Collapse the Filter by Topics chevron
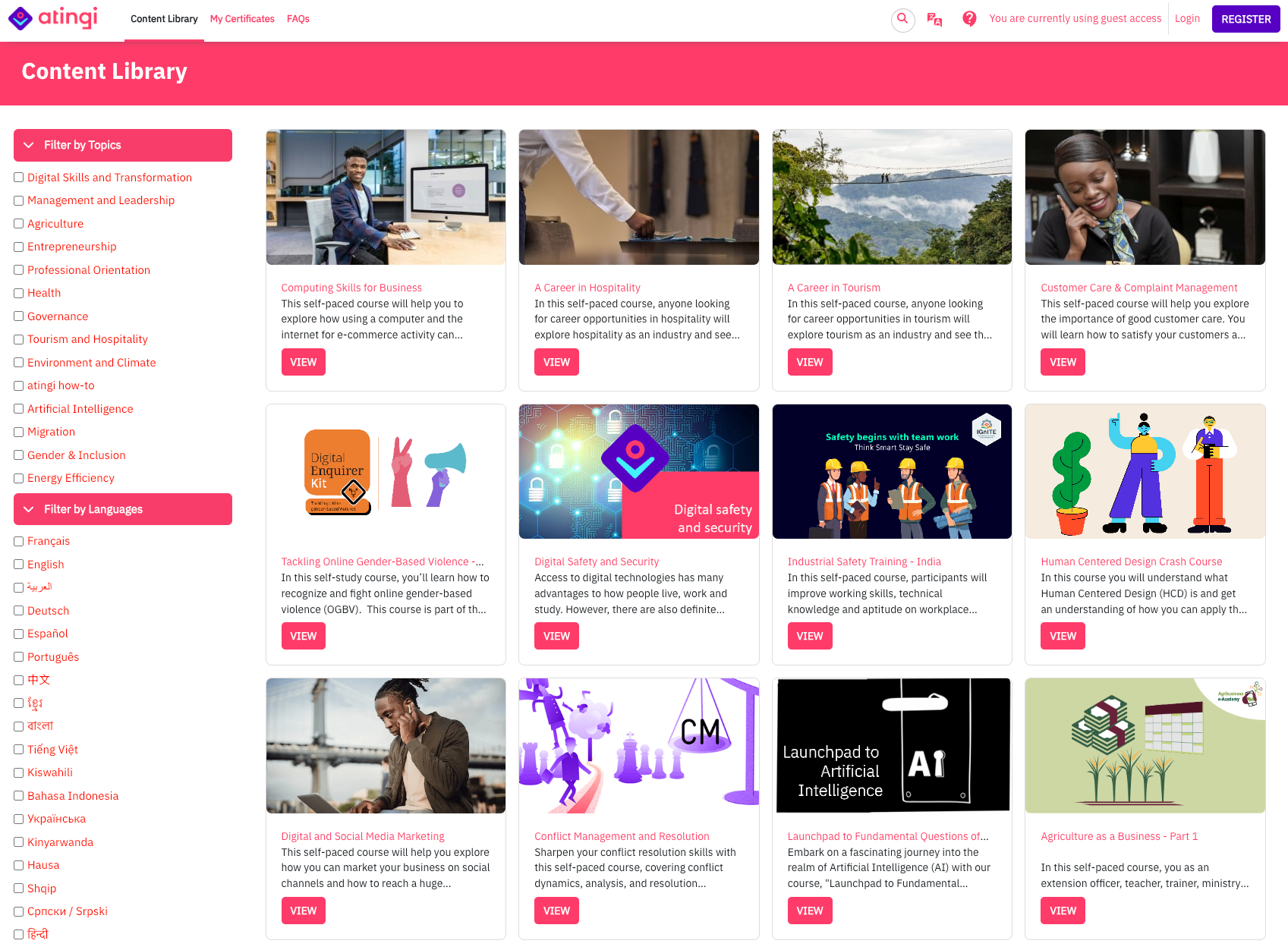This screenshot has width=1288, height=950. pyautogui.click(x=29, y=145)
